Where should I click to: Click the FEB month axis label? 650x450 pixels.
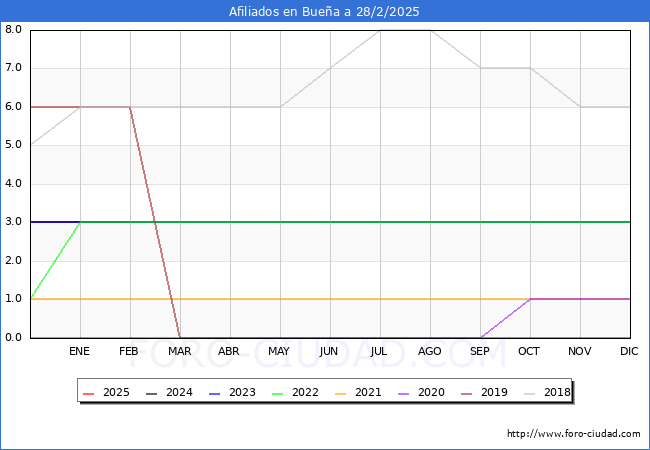(129, 351)
